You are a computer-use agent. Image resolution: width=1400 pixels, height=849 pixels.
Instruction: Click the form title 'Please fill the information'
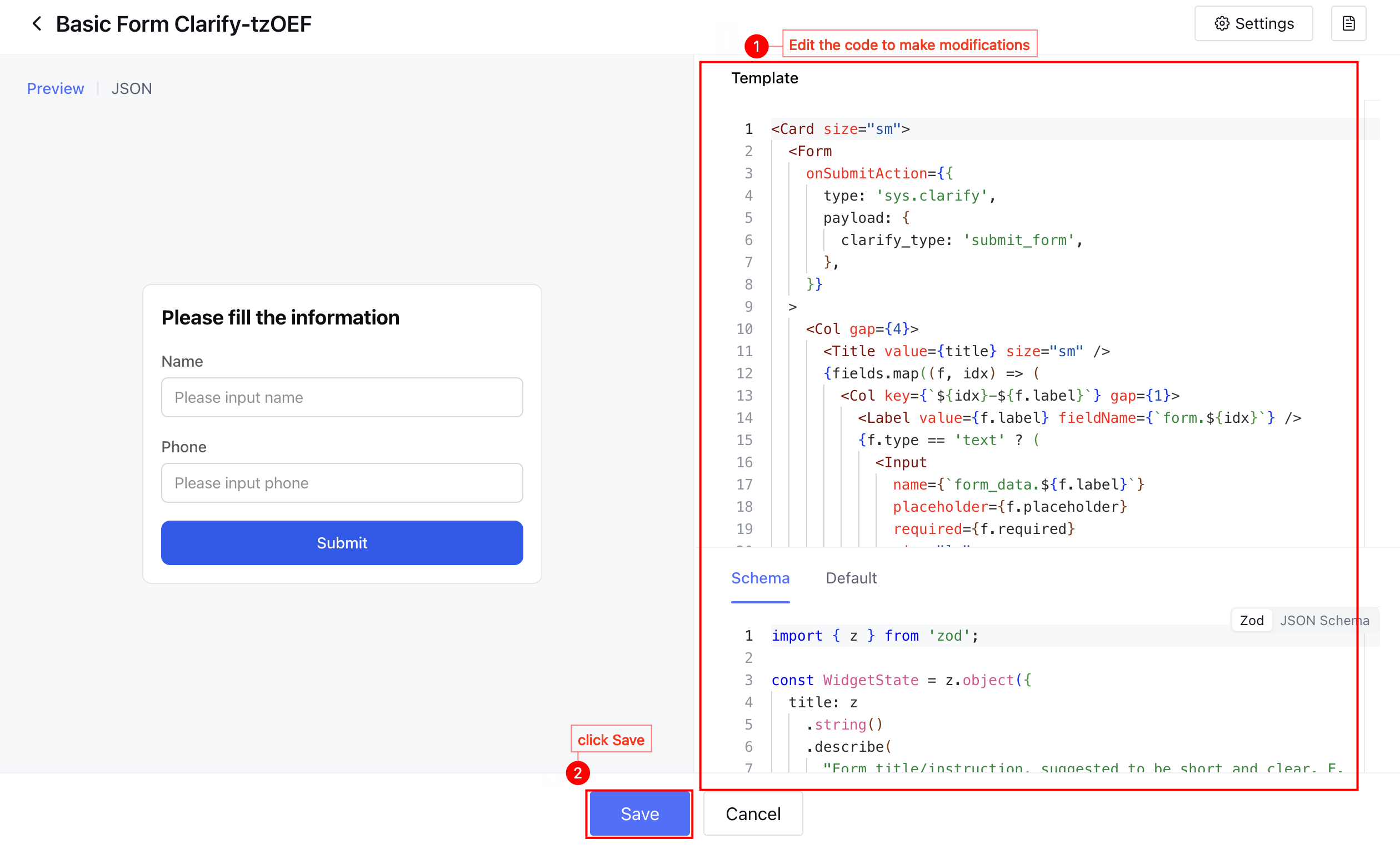(x=280, y=317)
